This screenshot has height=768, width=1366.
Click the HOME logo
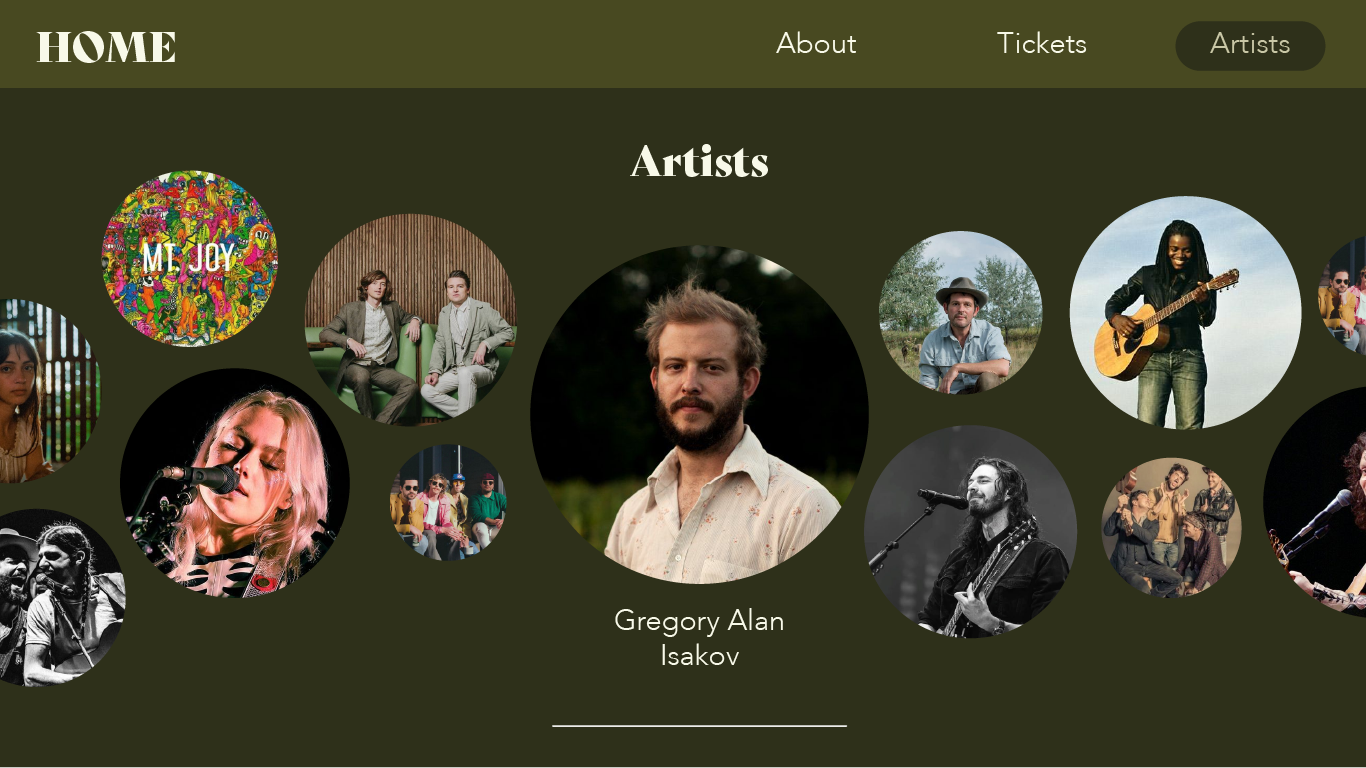(x=106, y=46)
